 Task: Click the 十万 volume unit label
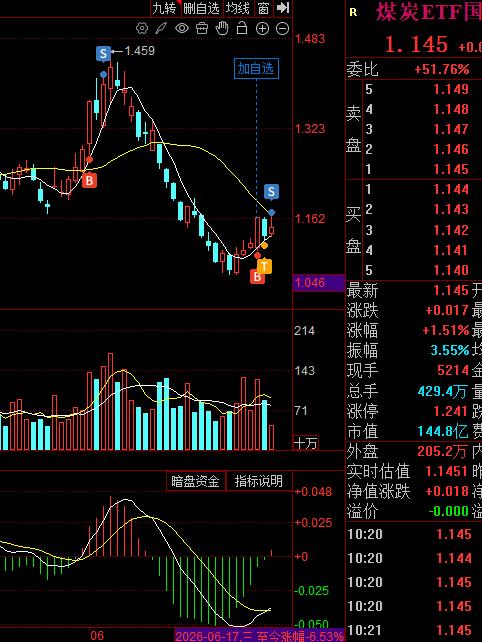click(x=305, y=443)
